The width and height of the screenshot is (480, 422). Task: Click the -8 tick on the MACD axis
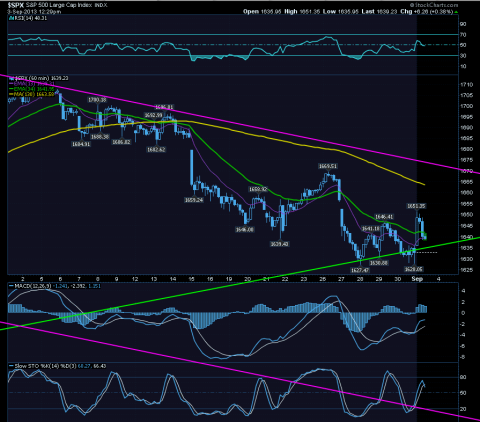(x=462, y=358)
